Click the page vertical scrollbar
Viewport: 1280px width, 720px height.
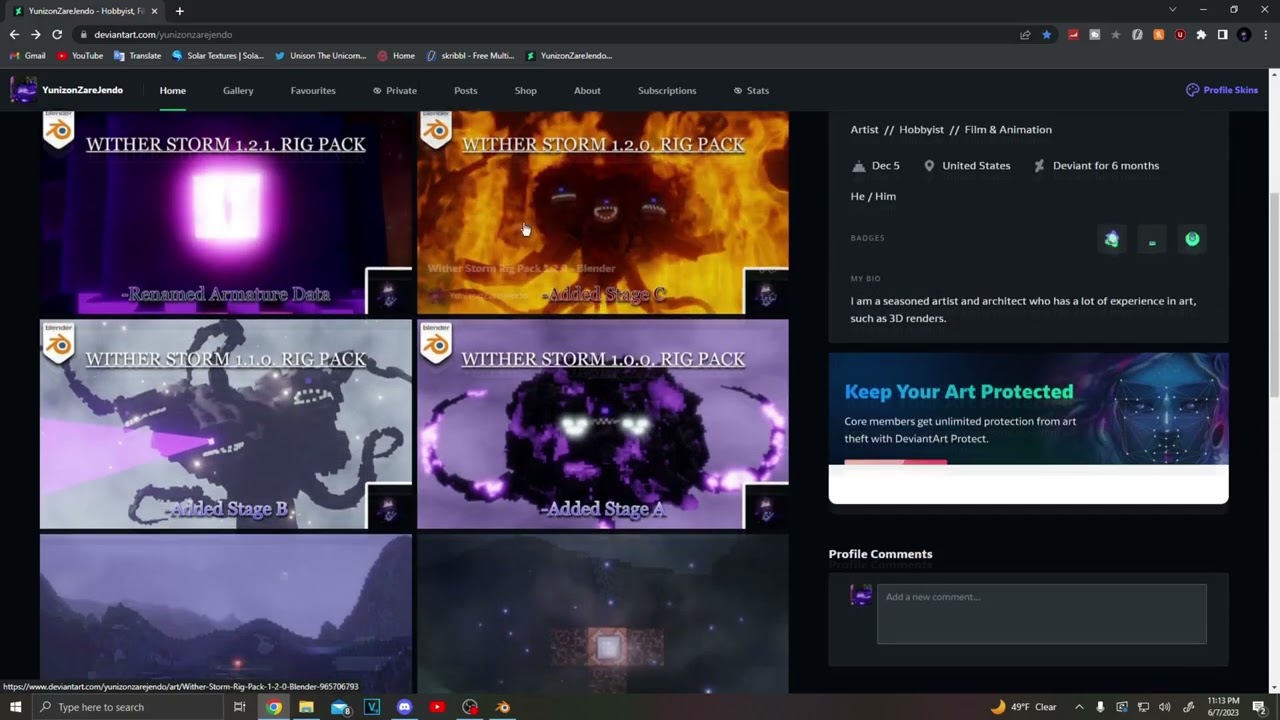pyautogui.click(x=1274, y=295)
